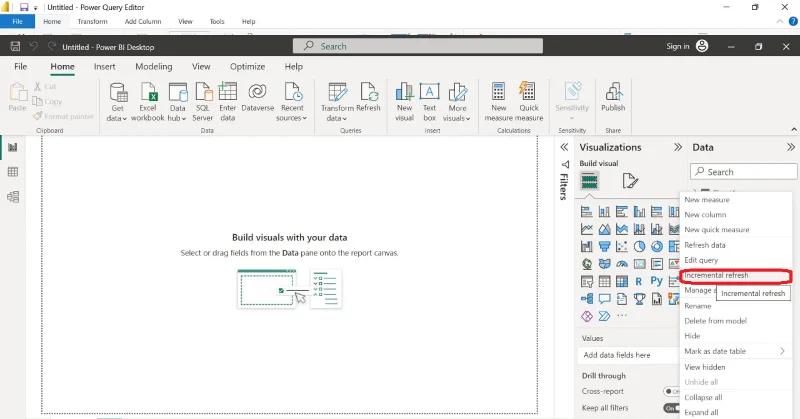Choose New quick measure in context menu
Screen dimensions: 800x419
[735, 230]
